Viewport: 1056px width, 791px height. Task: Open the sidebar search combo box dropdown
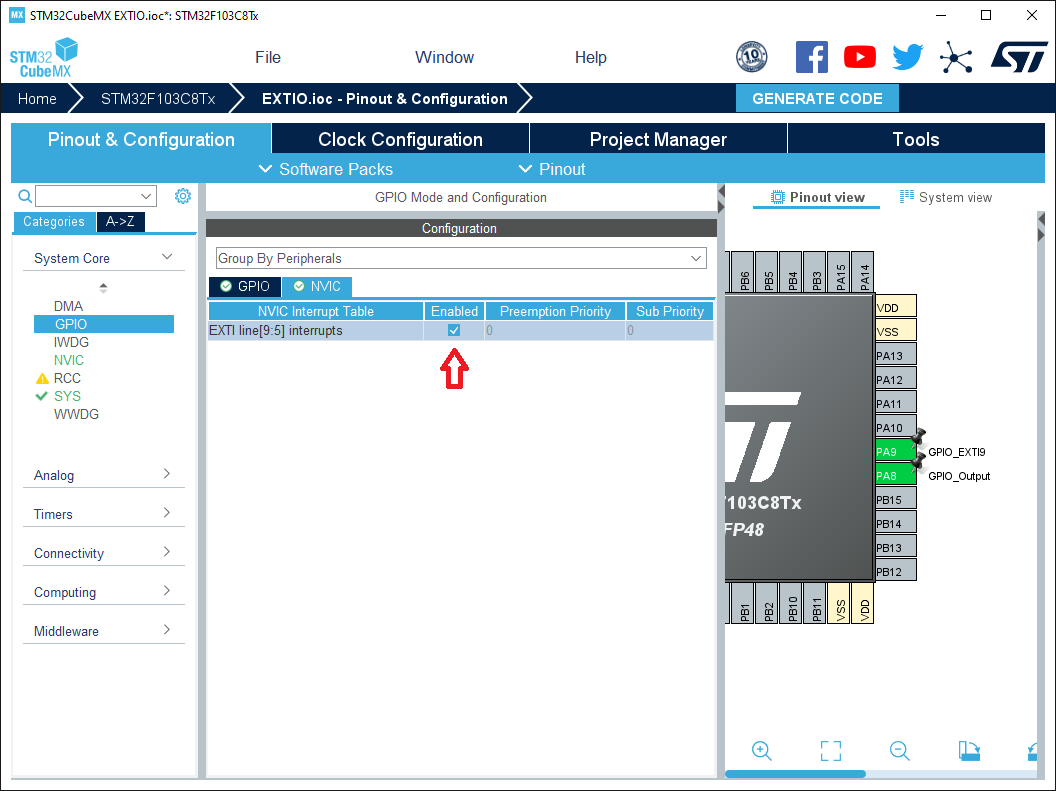click(145, 196)
